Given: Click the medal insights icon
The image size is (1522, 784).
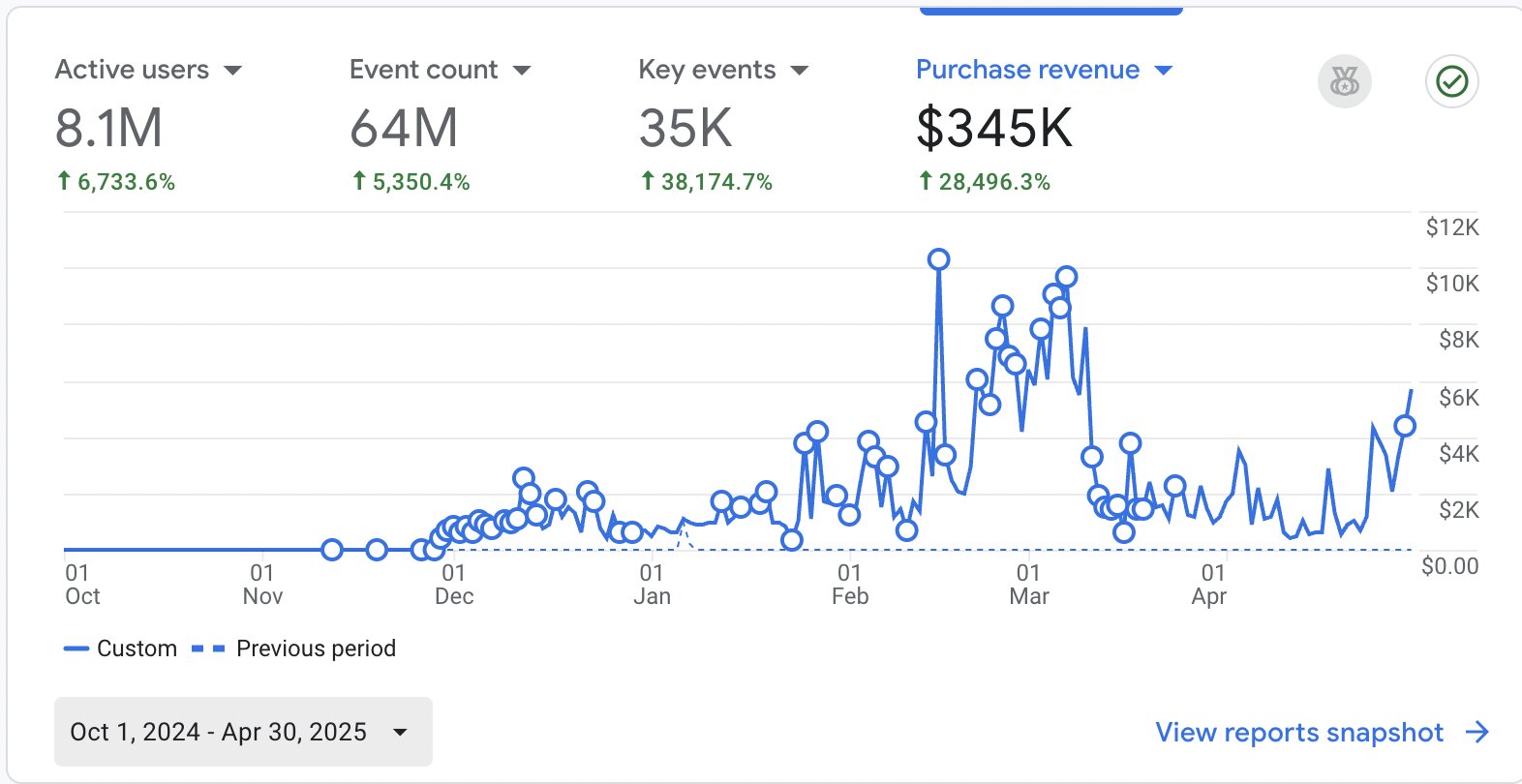Looking at the screenshot, I should click(x=1345, y=81).
